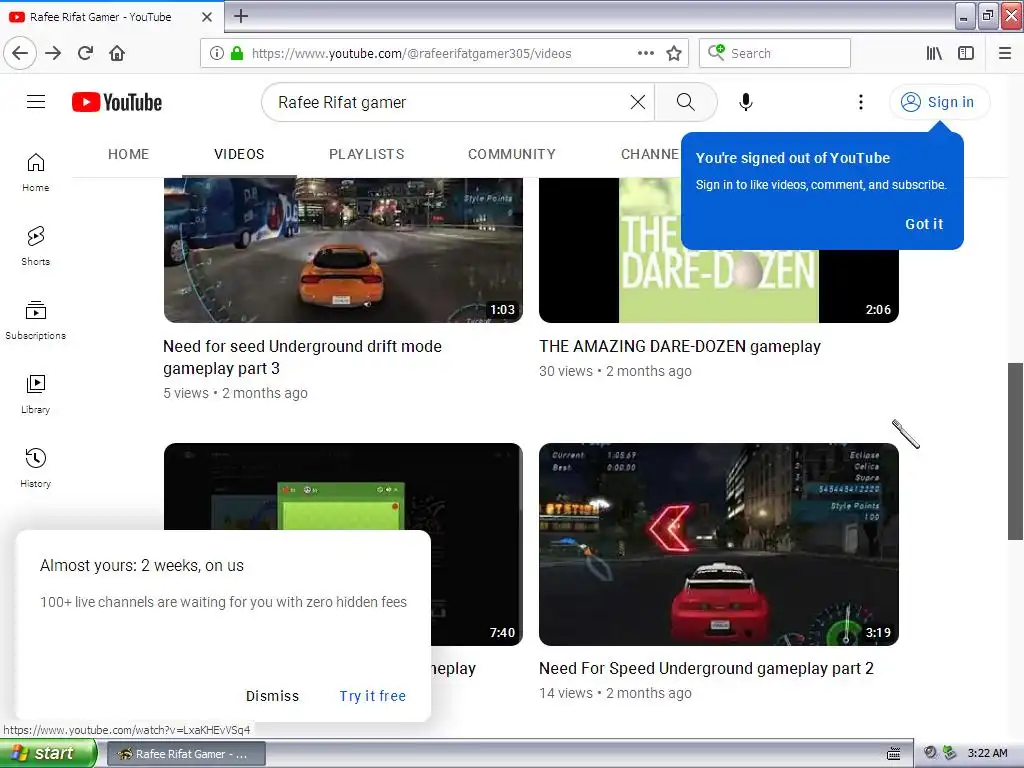Viewport: 1024px width, 768px height.
Task: Go forward with the browser forward arrow
Action: point(53,53)
